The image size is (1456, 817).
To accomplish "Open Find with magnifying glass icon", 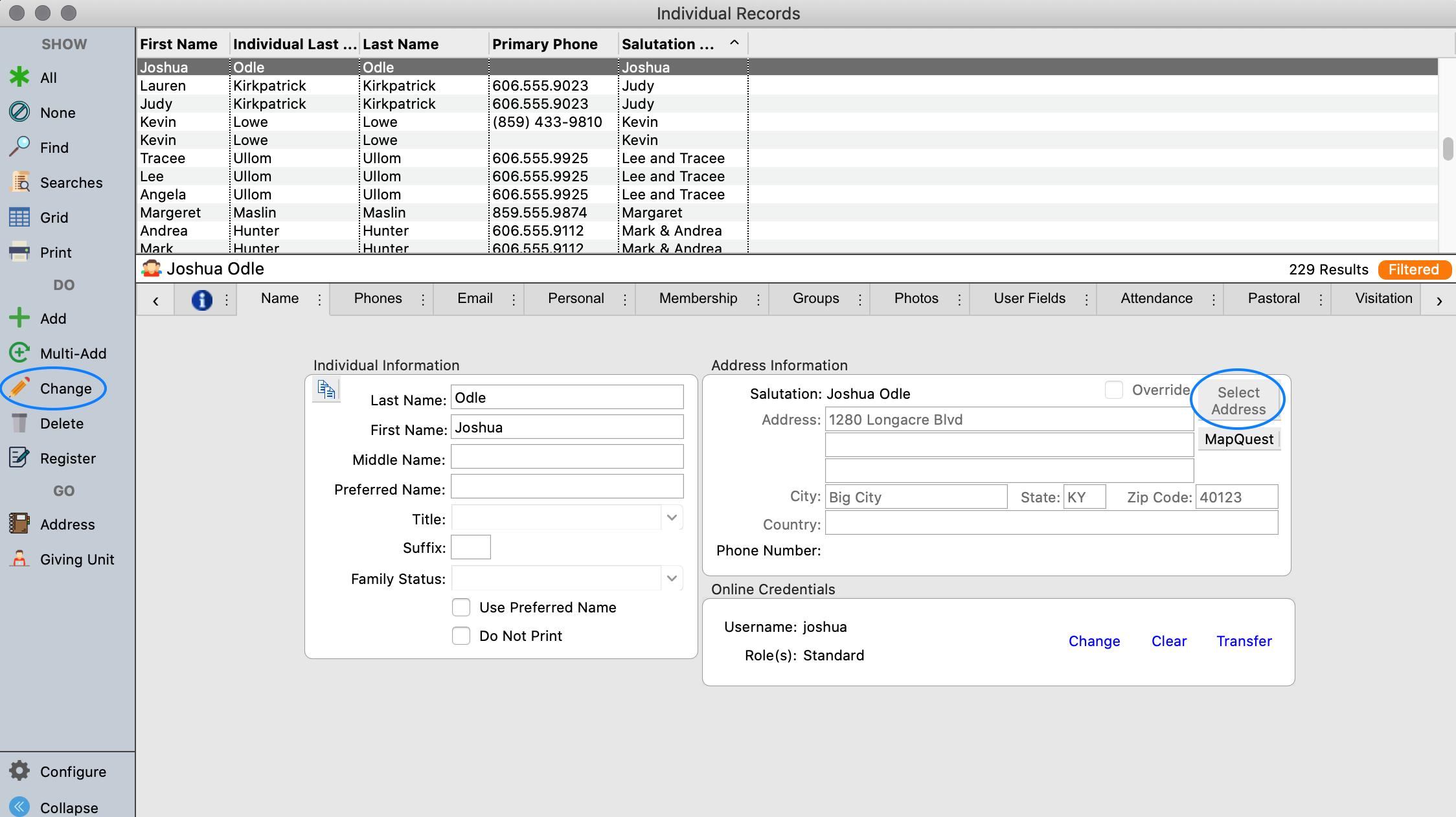I will (x=19, y=147).
